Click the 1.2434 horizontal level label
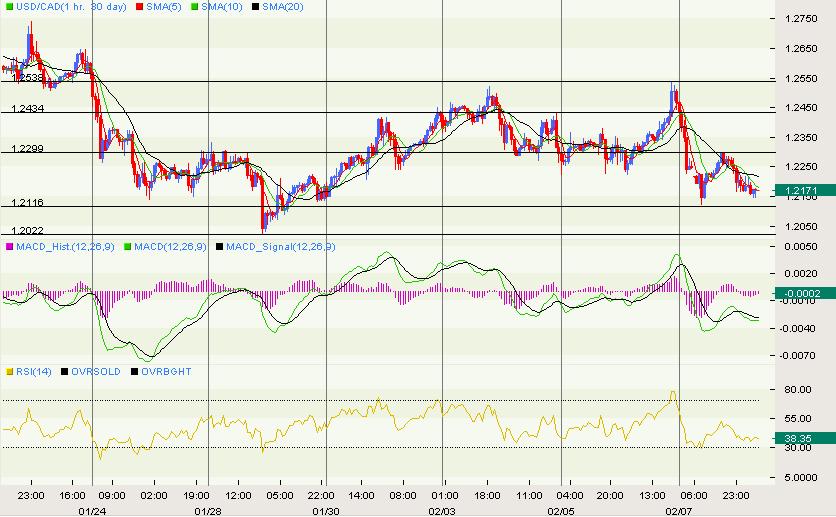836x517 pixels. click(x=27, y=109)
